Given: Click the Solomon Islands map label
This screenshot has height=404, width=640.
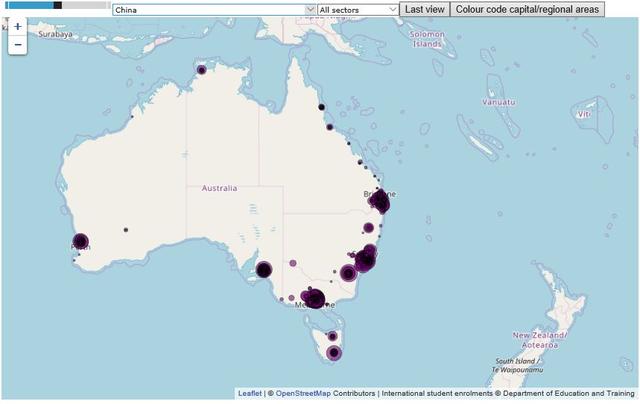Looking at the screenshot, I should 427,39.
